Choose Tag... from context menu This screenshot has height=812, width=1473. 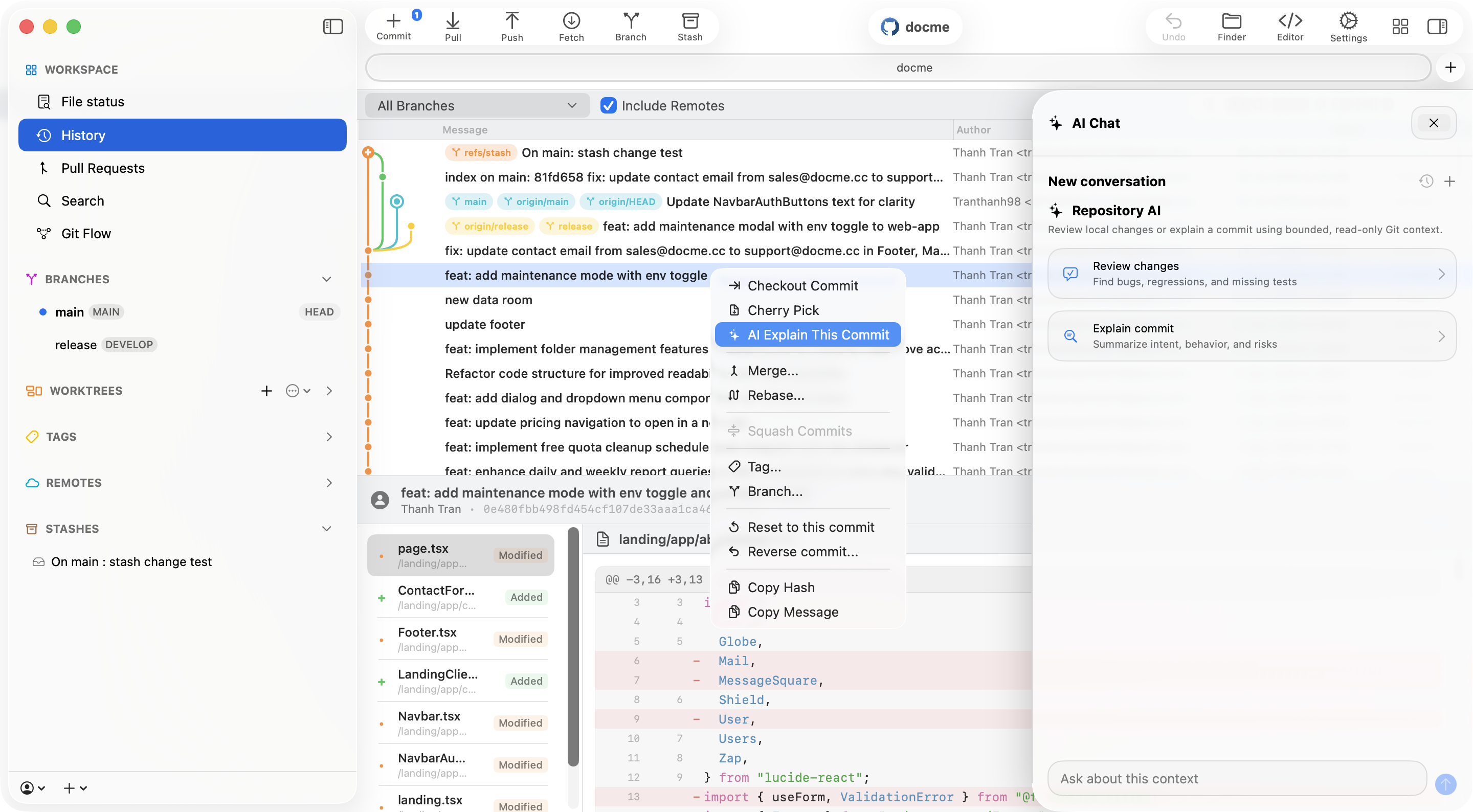click(x=808, y=467)
